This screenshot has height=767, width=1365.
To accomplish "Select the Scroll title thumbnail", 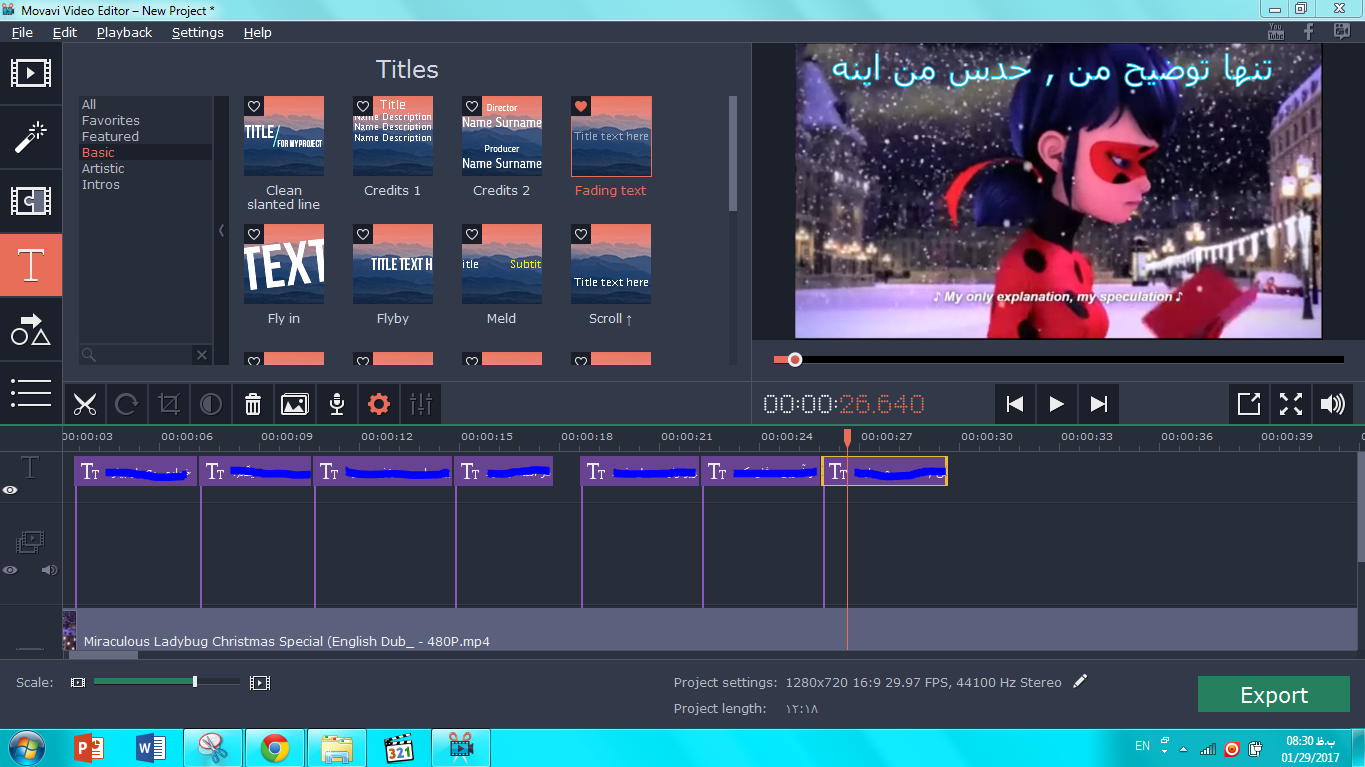I will pyautogui.click(x=611, y=264).
